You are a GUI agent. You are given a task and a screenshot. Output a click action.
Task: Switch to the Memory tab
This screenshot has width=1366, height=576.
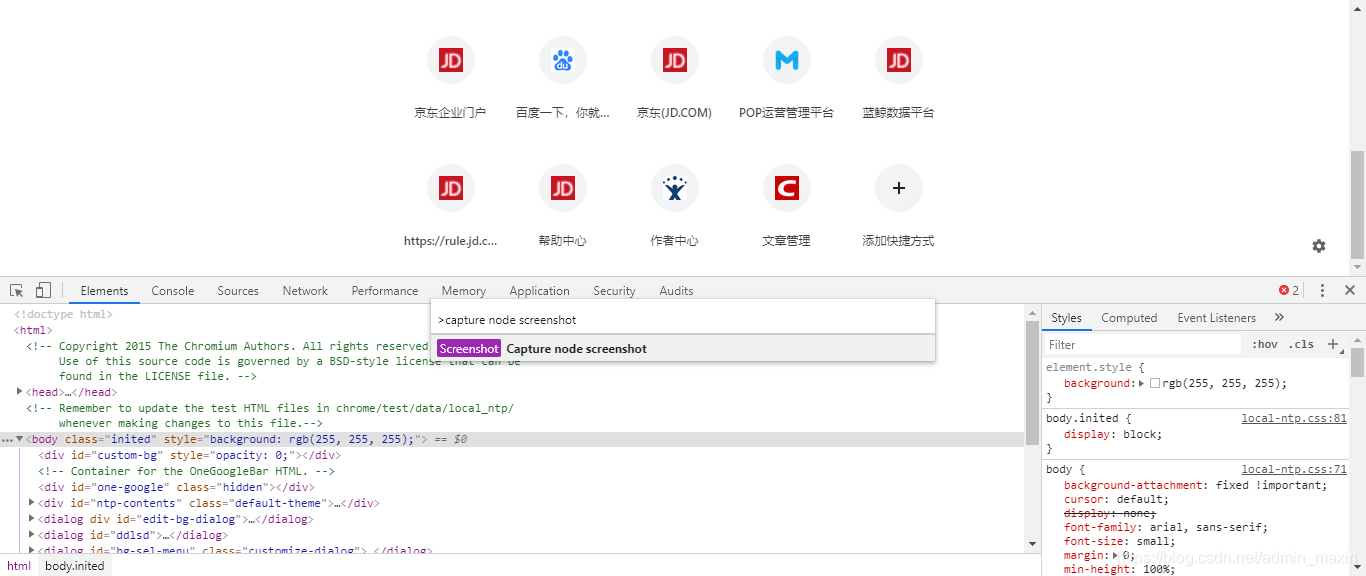[464, 291]
